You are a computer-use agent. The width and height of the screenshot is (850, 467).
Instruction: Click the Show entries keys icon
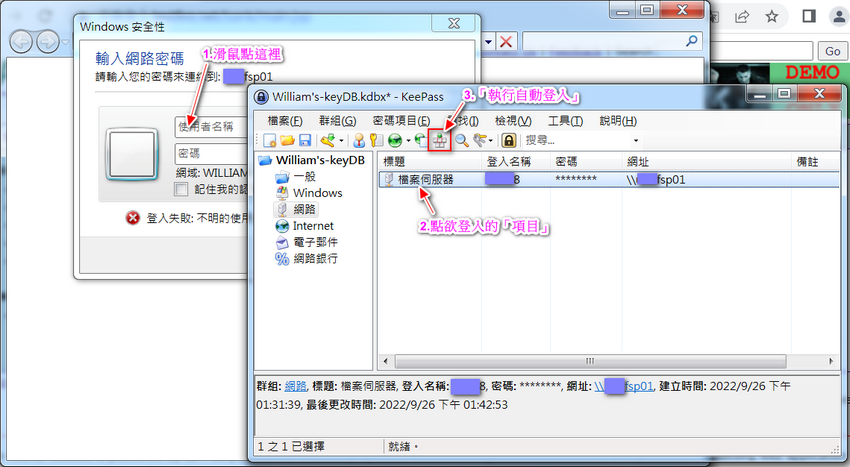click(480, 140)
